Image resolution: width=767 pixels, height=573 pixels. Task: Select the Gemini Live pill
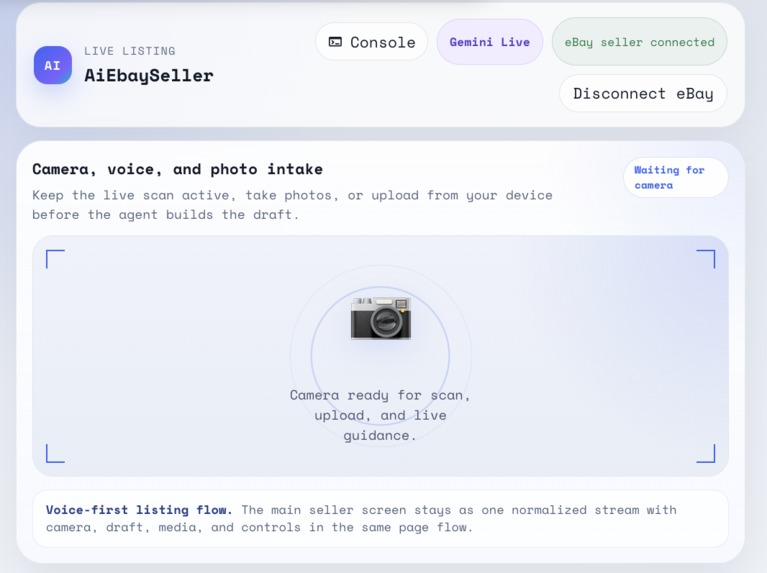490,42
